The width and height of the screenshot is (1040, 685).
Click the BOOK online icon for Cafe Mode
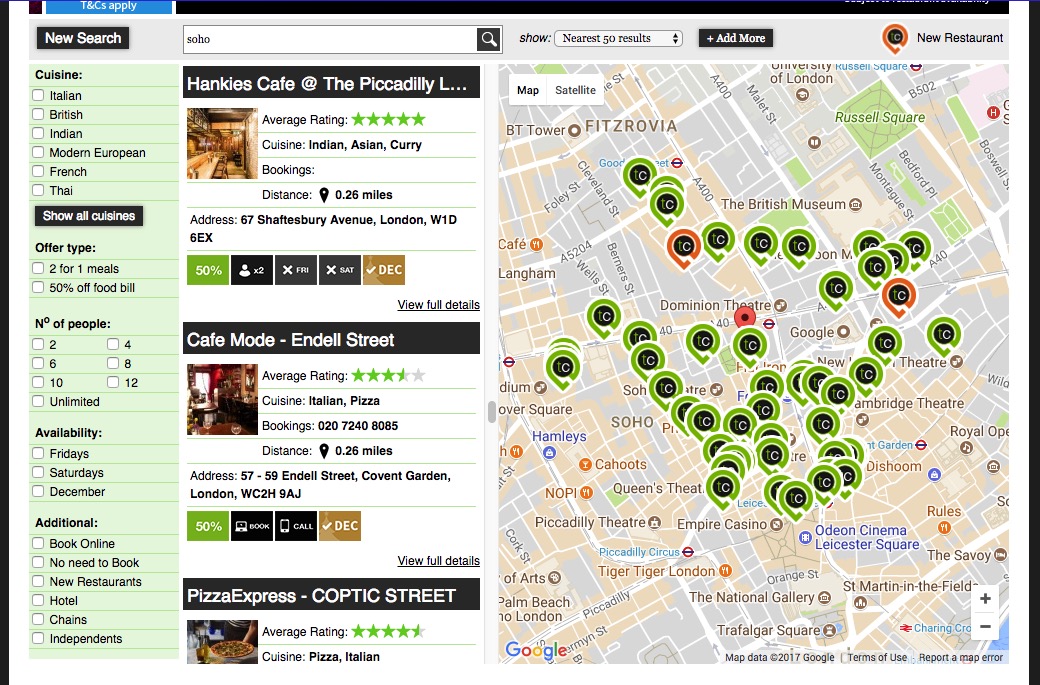(x=251, y=526)
